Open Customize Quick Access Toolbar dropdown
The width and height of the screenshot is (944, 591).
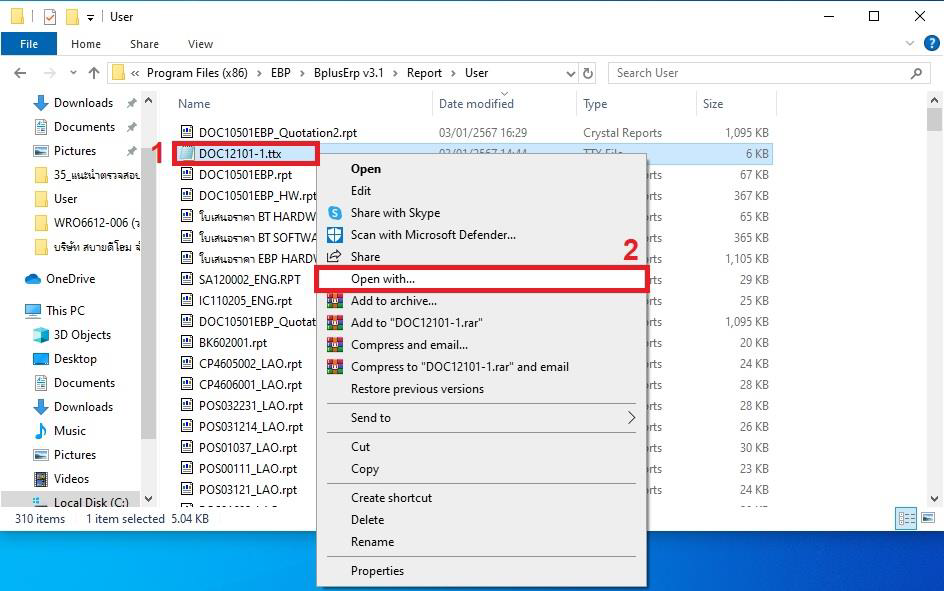coord(90,17)
